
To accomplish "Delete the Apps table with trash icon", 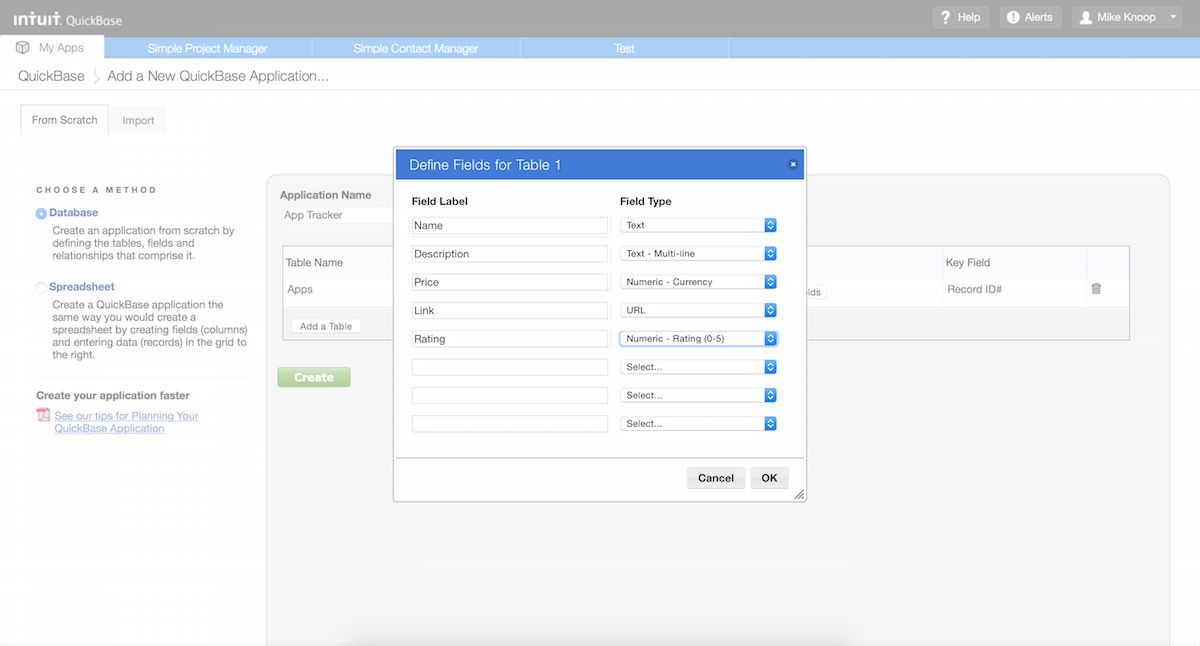I will [1096, 289].
